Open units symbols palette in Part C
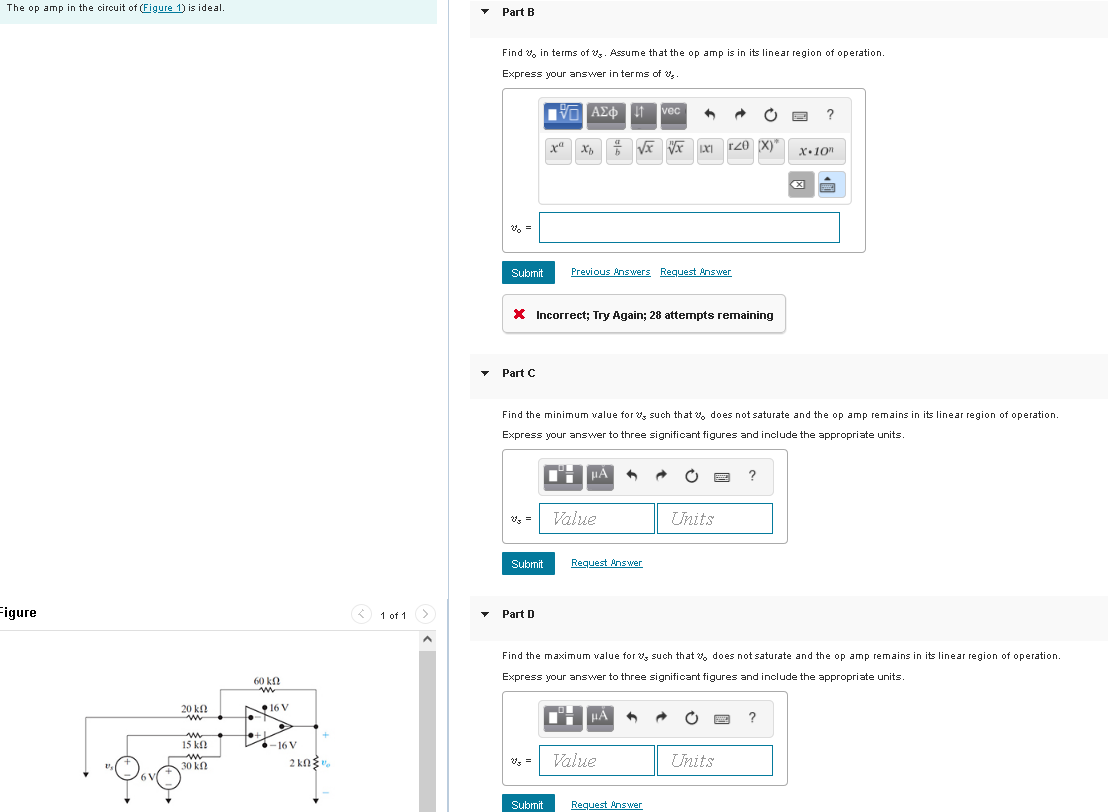The image size is (1108, 812). (x=600, y=476)
